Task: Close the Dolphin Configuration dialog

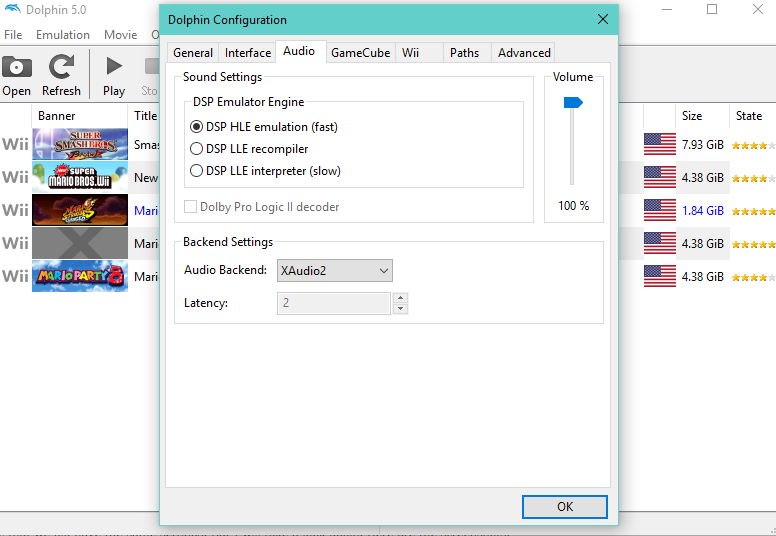Action: pyautogui.click(x=603, y=19)
